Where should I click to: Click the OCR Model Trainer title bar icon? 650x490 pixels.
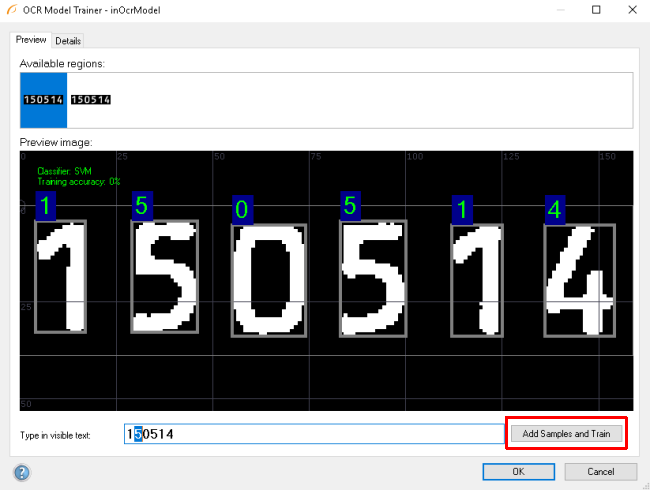[x=11, y=10]
